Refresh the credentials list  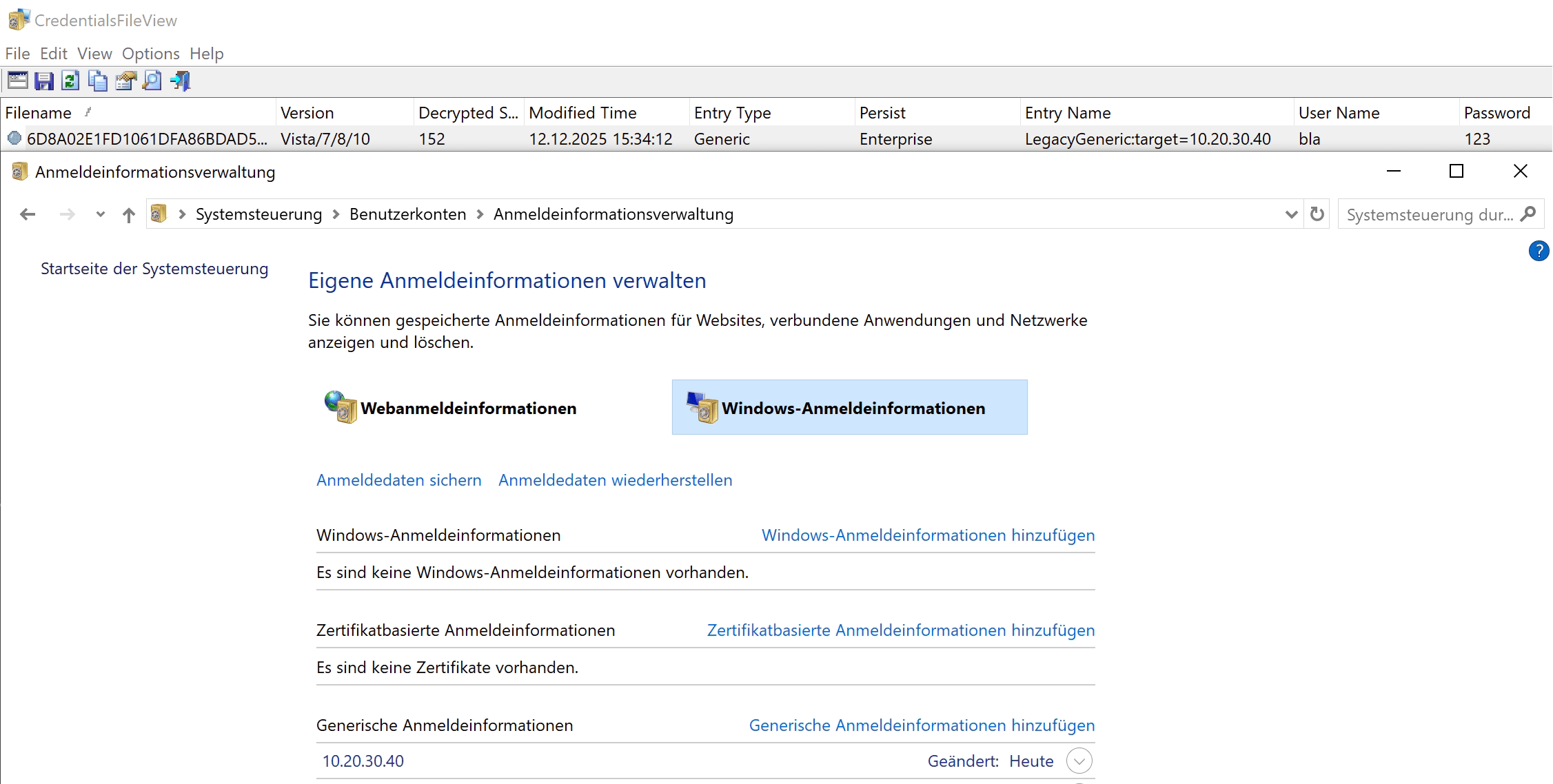coord(70,81)
